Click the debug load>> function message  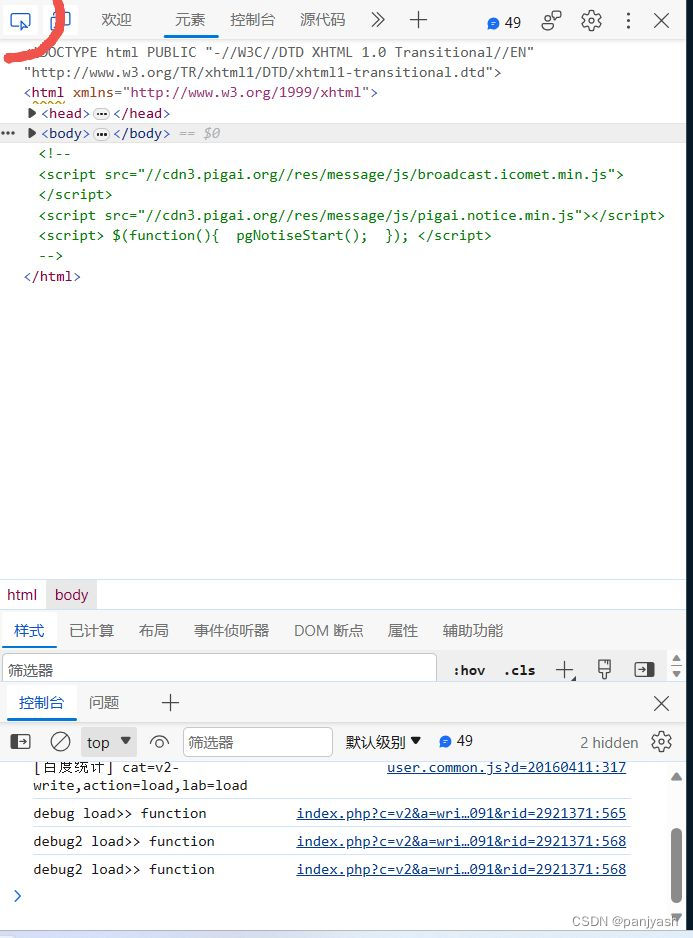click(x=120, y=813)
